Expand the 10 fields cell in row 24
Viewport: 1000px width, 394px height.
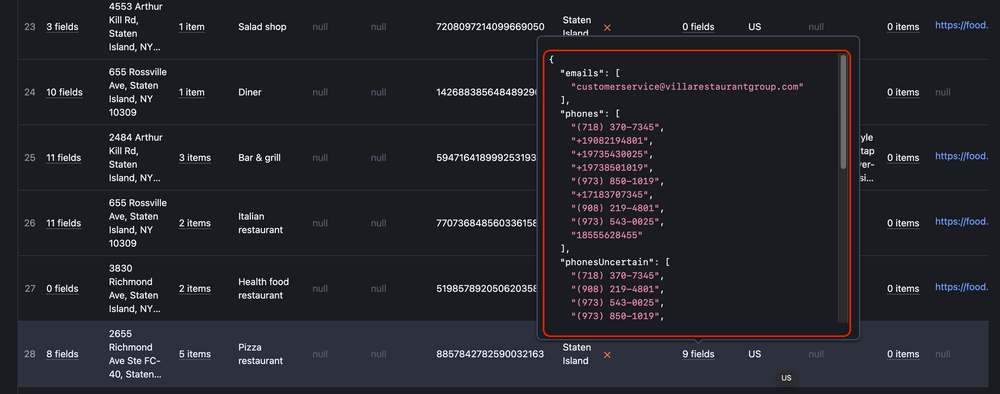(x=64, y=92)
